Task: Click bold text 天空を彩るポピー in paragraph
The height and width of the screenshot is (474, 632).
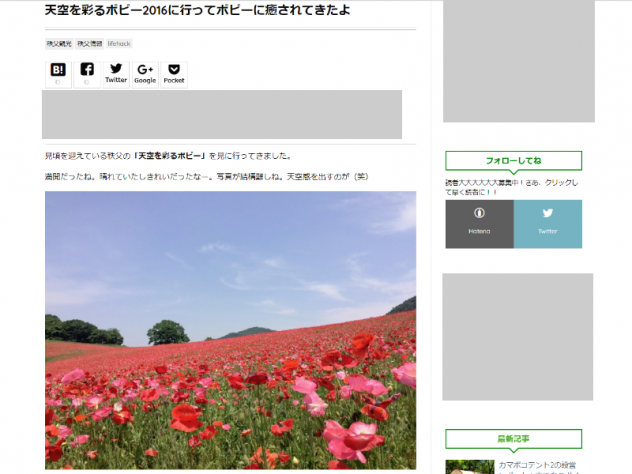Action: (x=169, y=156)
